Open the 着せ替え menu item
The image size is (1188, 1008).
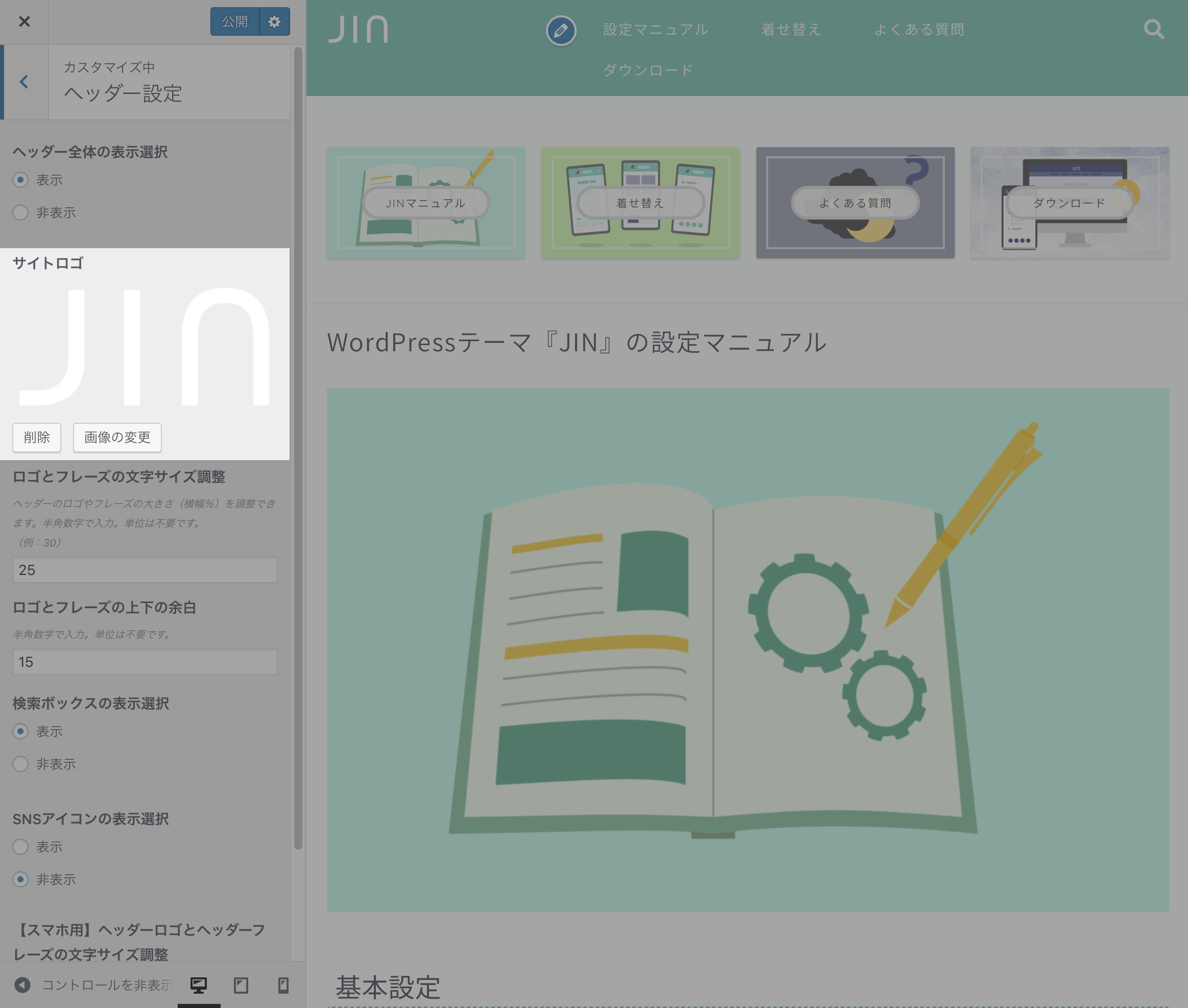click(x=791, y=30)
